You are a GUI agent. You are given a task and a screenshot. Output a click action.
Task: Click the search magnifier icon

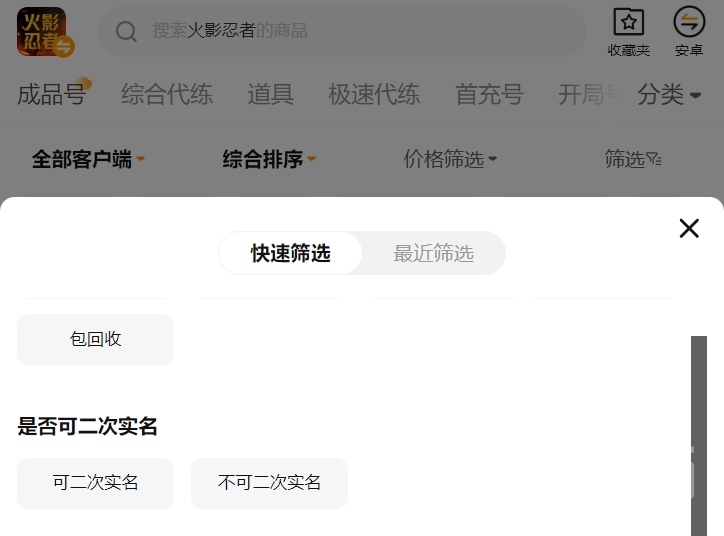(x=126, y=32)
